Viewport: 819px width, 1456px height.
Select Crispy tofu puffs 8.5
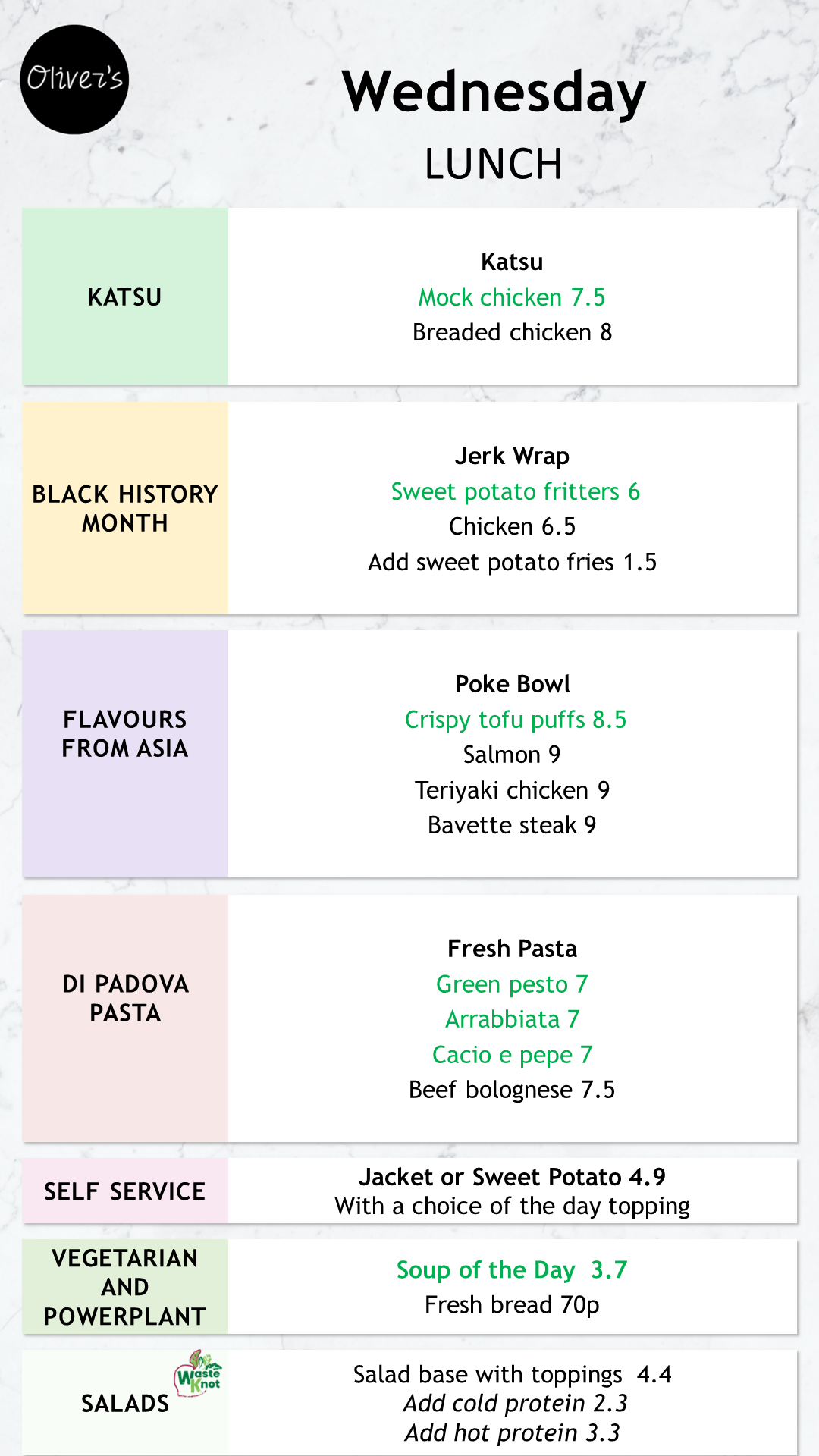pos(516,720)
